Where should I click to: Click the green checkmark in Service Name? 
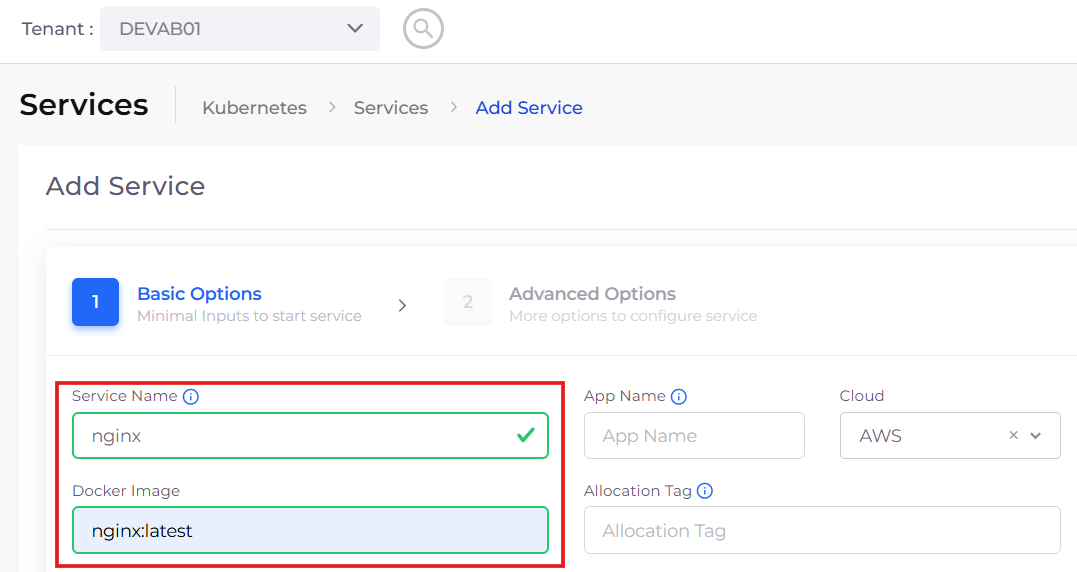(x=525, y=436)
